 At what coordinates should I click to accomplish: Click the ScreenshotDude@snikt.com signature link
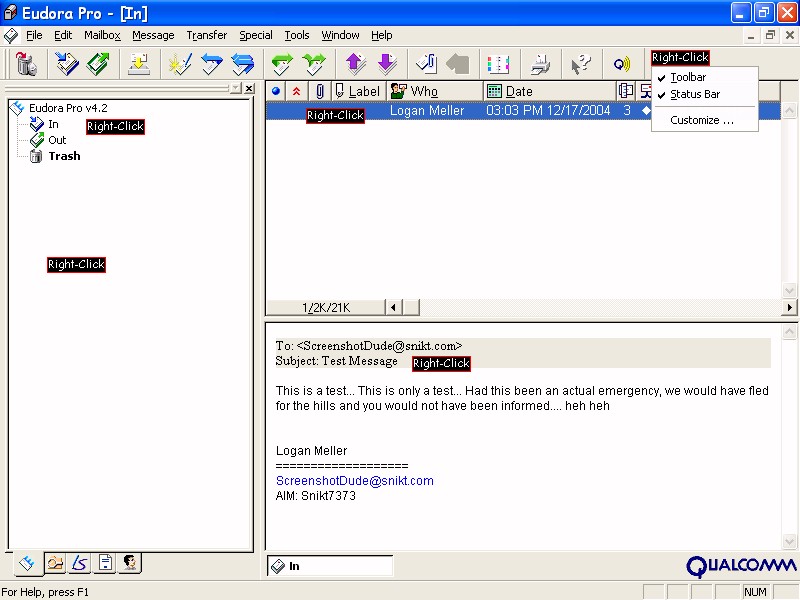(x=355, y=481)
